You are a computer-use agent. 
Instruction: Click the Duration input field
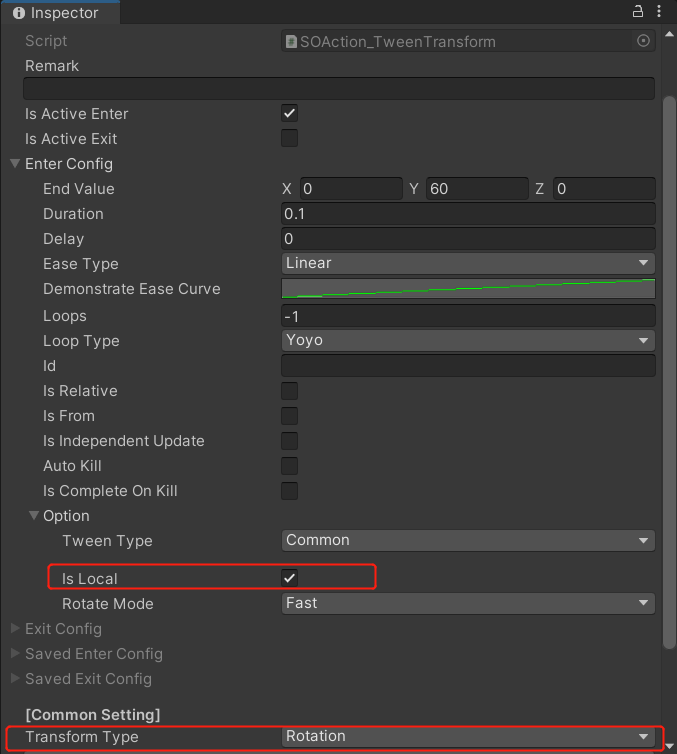pyautogui.click(x=468, y=214)
